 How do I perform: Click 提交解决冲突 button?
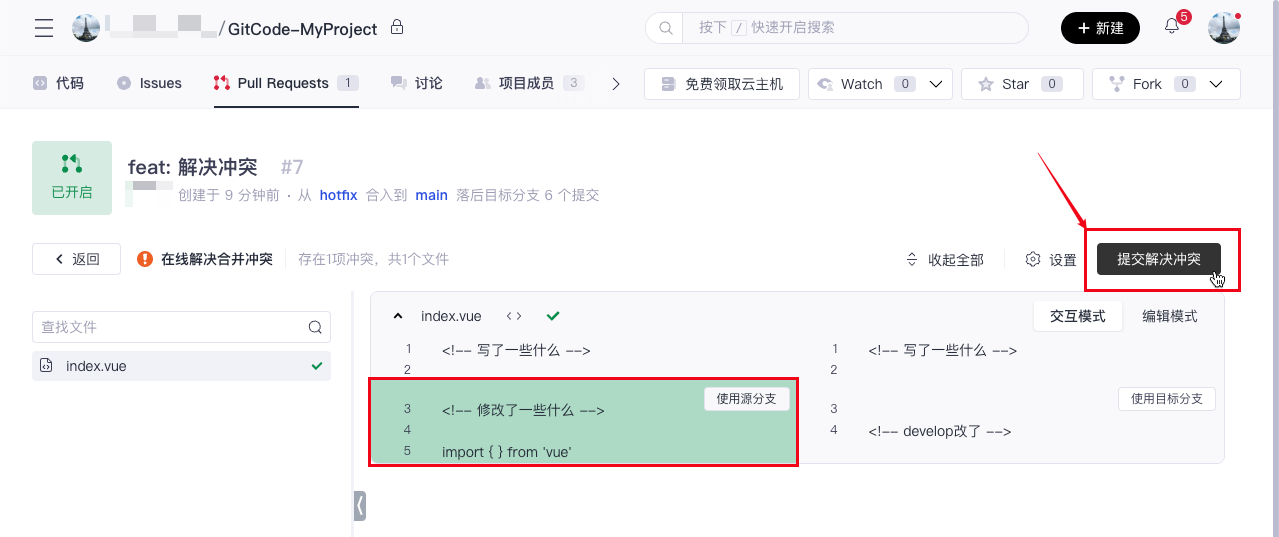point(1158,259)
